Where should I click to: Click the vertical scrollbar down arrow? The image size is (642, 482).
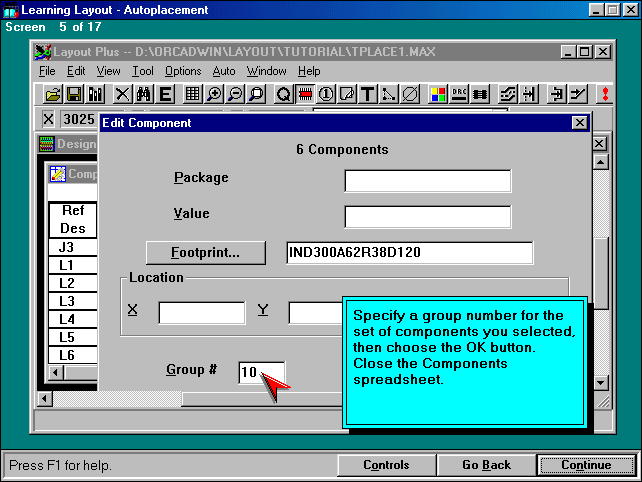tap(600, 382)
